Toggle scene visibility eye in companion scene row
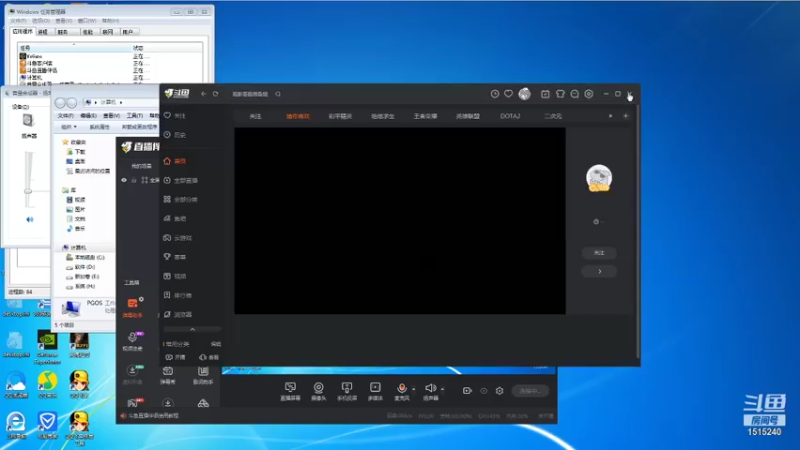This screenshot has width=800, height=450. (124, 180)
